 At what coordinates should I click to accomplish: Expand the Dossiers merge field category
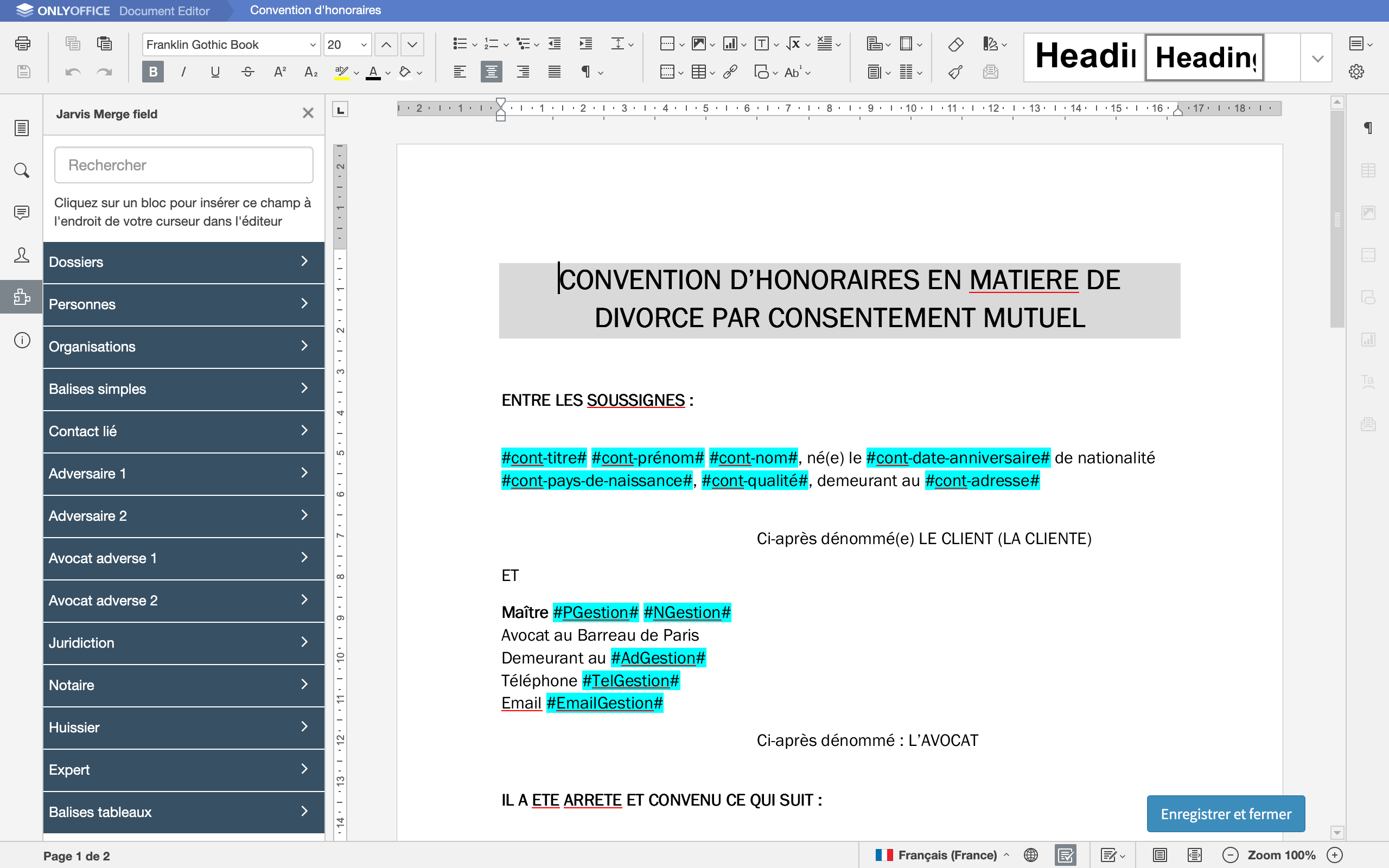(x=183, y=262)
